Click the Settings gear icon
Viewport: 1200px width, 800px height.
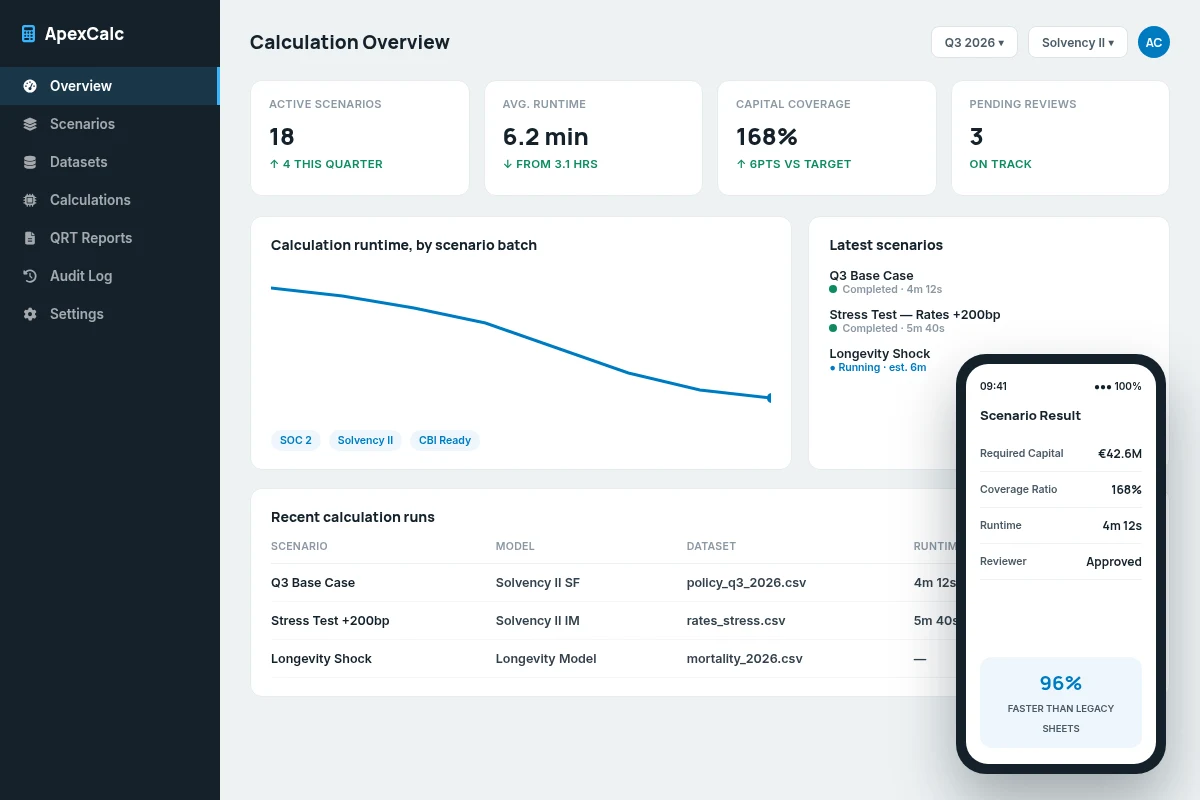pos(30,314)
